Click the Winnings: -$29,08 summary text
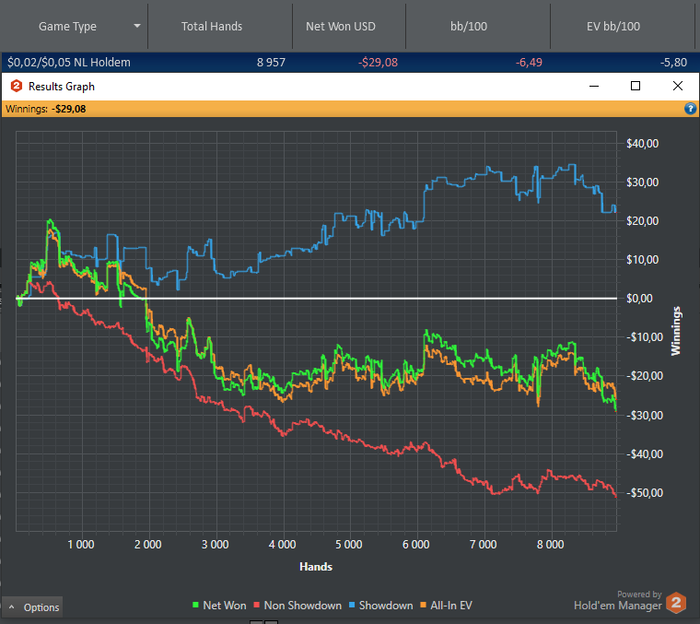 coord(46,109)
